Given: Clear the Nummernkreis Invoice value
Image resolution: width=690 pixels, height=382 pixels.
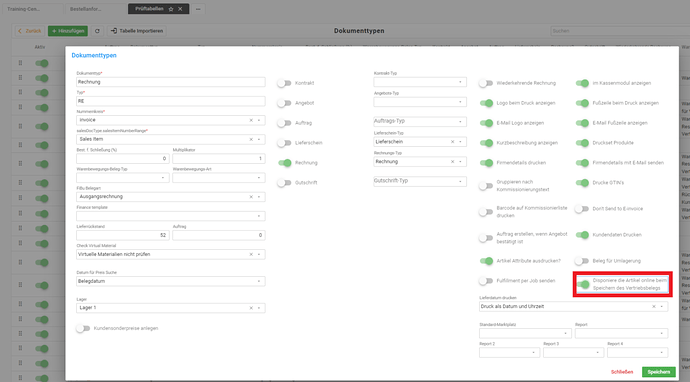Looking at the screenshot, I should tap(251, 120).
